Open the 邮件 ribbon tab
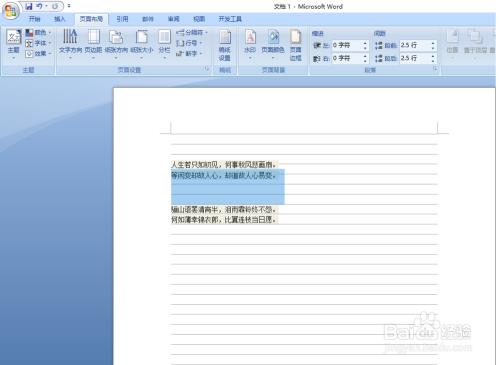The height and width of the screenshot is (365, 500). (x=148, y=19)
